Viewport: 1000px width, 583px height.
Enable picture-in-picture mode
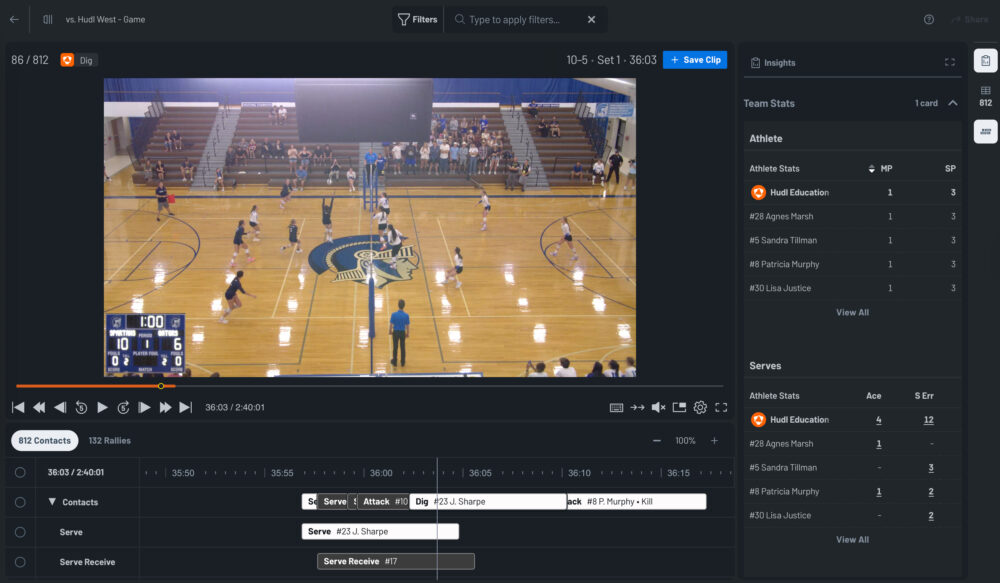679,407
